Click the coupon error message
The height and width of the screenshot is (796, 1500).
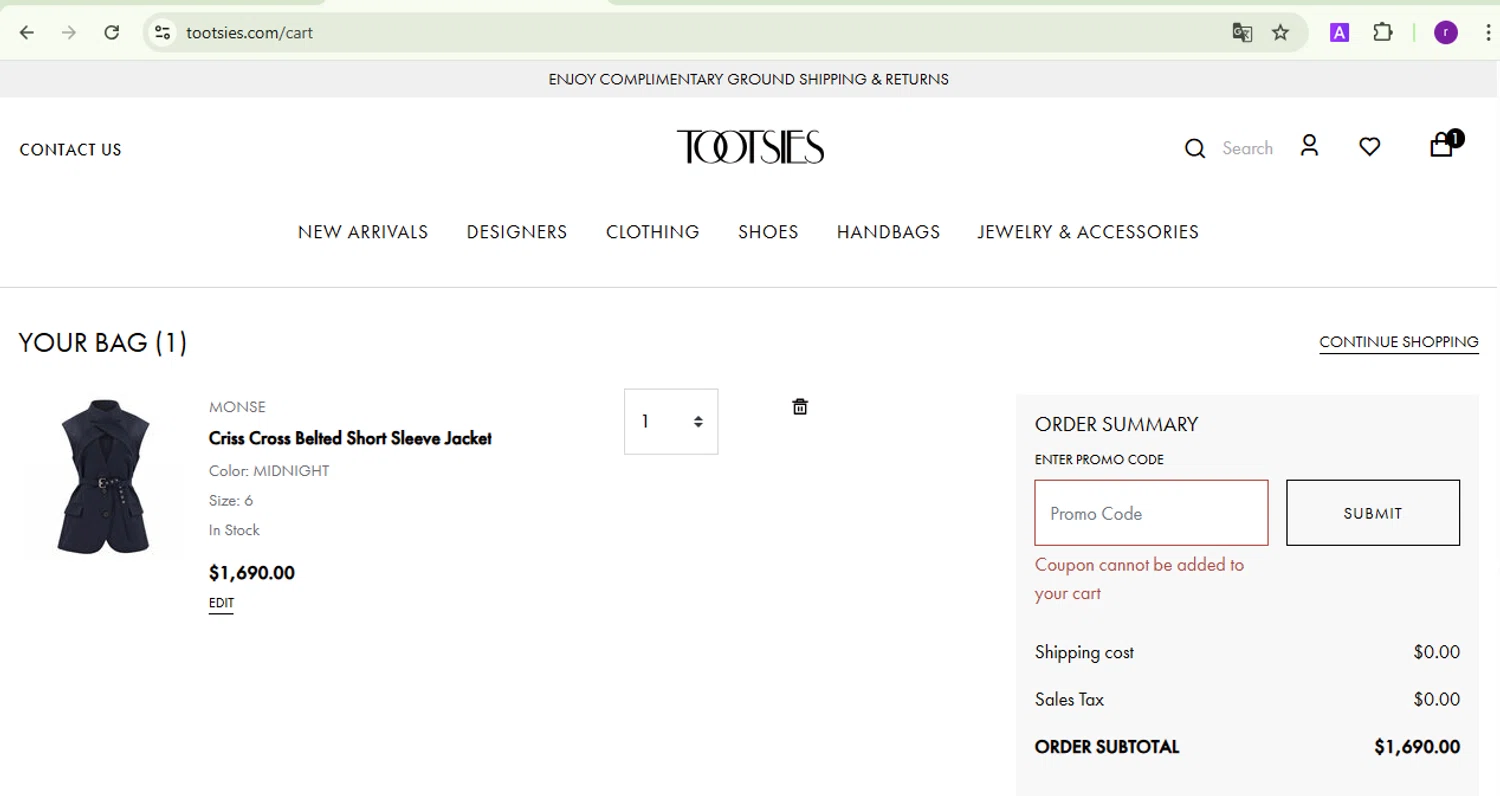click(x=1139, y=579)
